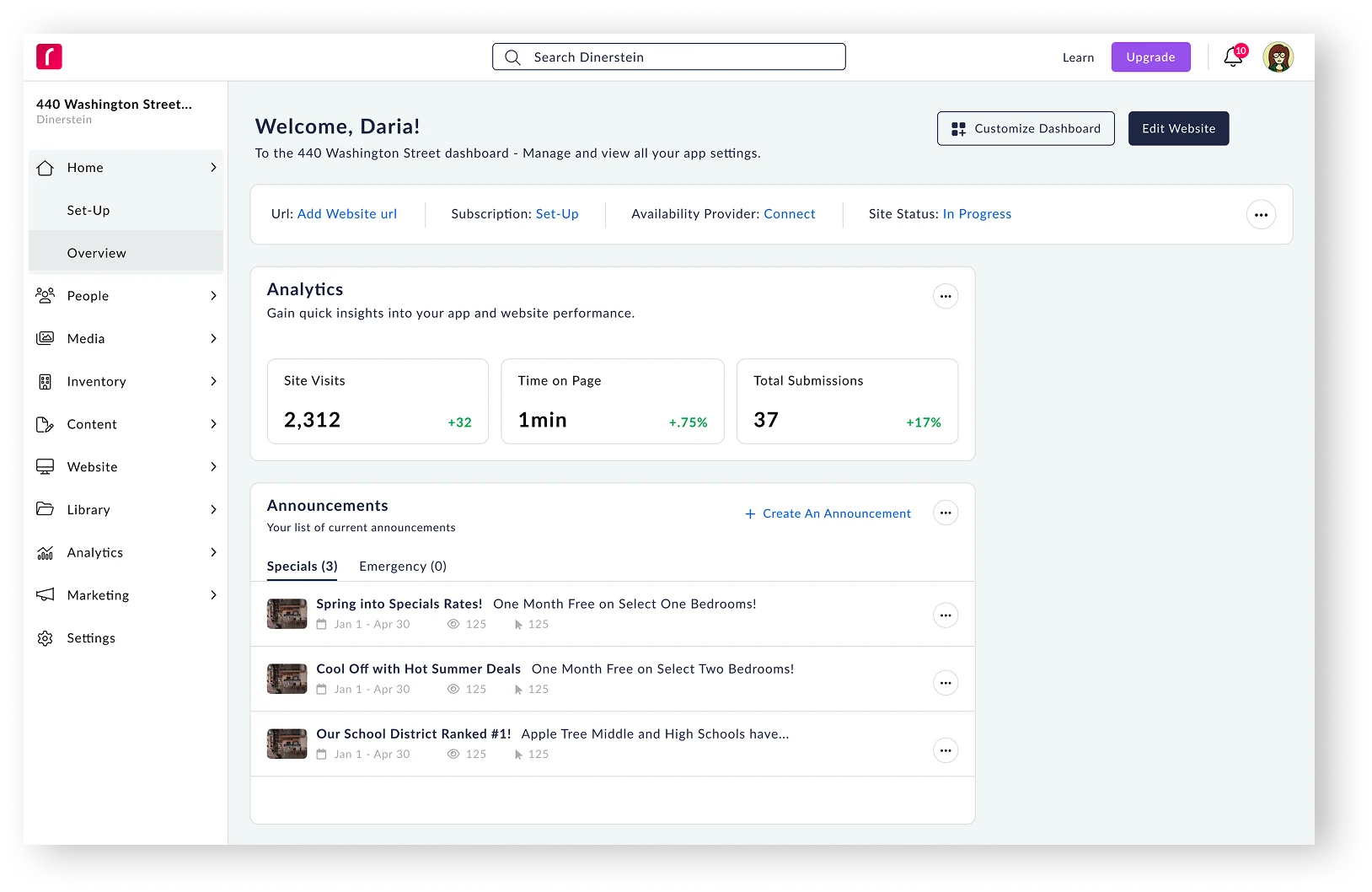The width and height of the screenshot is (1372, 892).
Task: Select the Set-Up submenu item
Action: (x=126, y=211)
